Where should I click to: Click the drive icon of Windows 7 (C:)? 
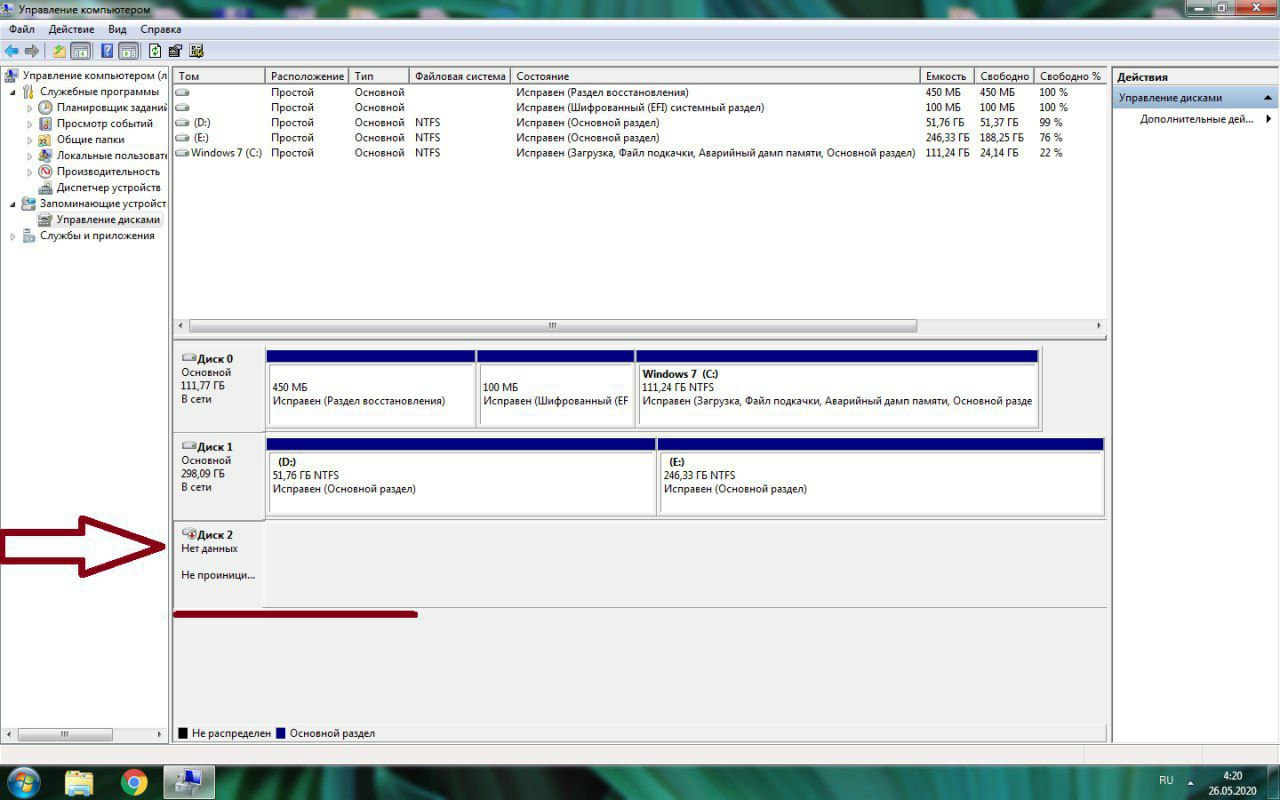(x=182, y=153)
